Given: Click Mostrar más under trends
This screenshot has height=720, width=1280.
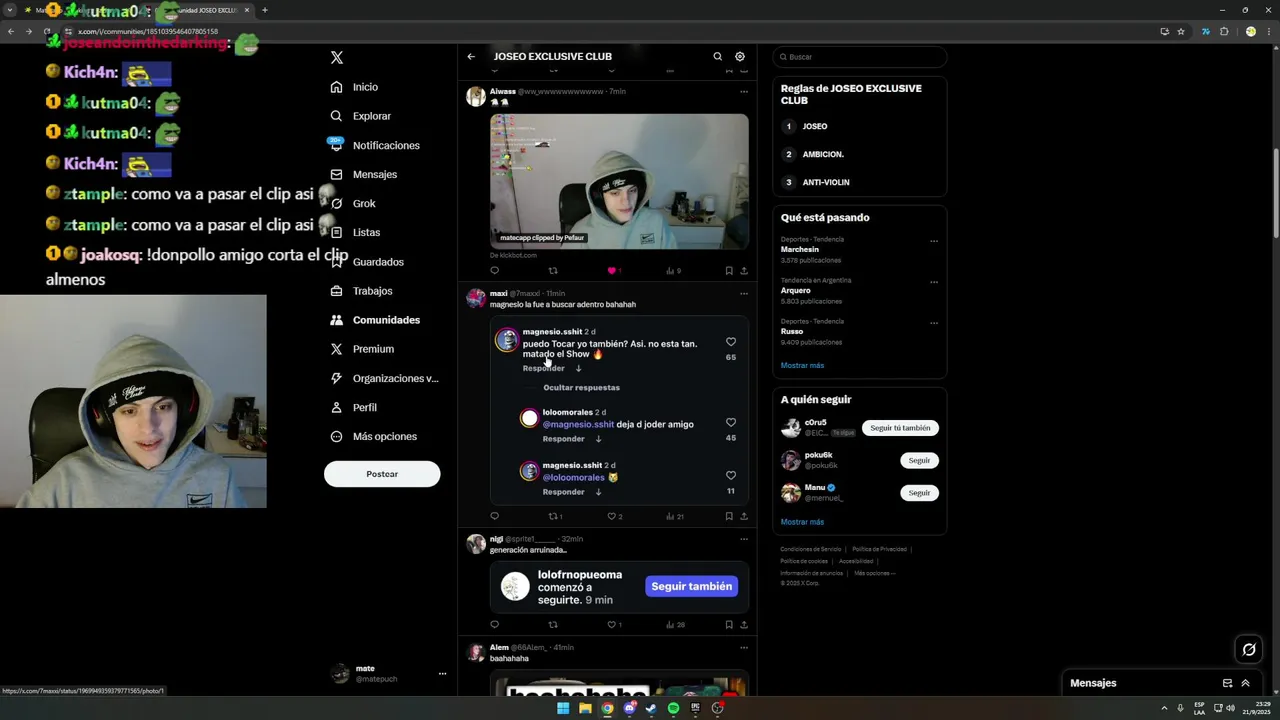Looking at the screenshot, I should tap(802, 366).
